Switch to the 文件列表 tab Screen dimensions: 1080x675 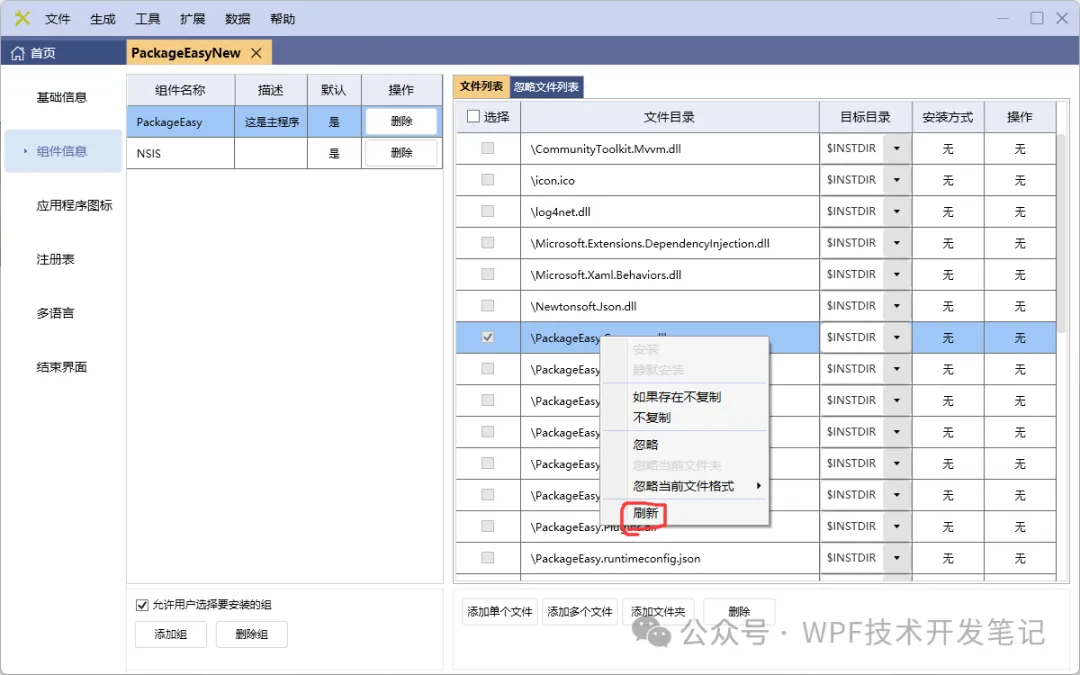coord(481,87)
